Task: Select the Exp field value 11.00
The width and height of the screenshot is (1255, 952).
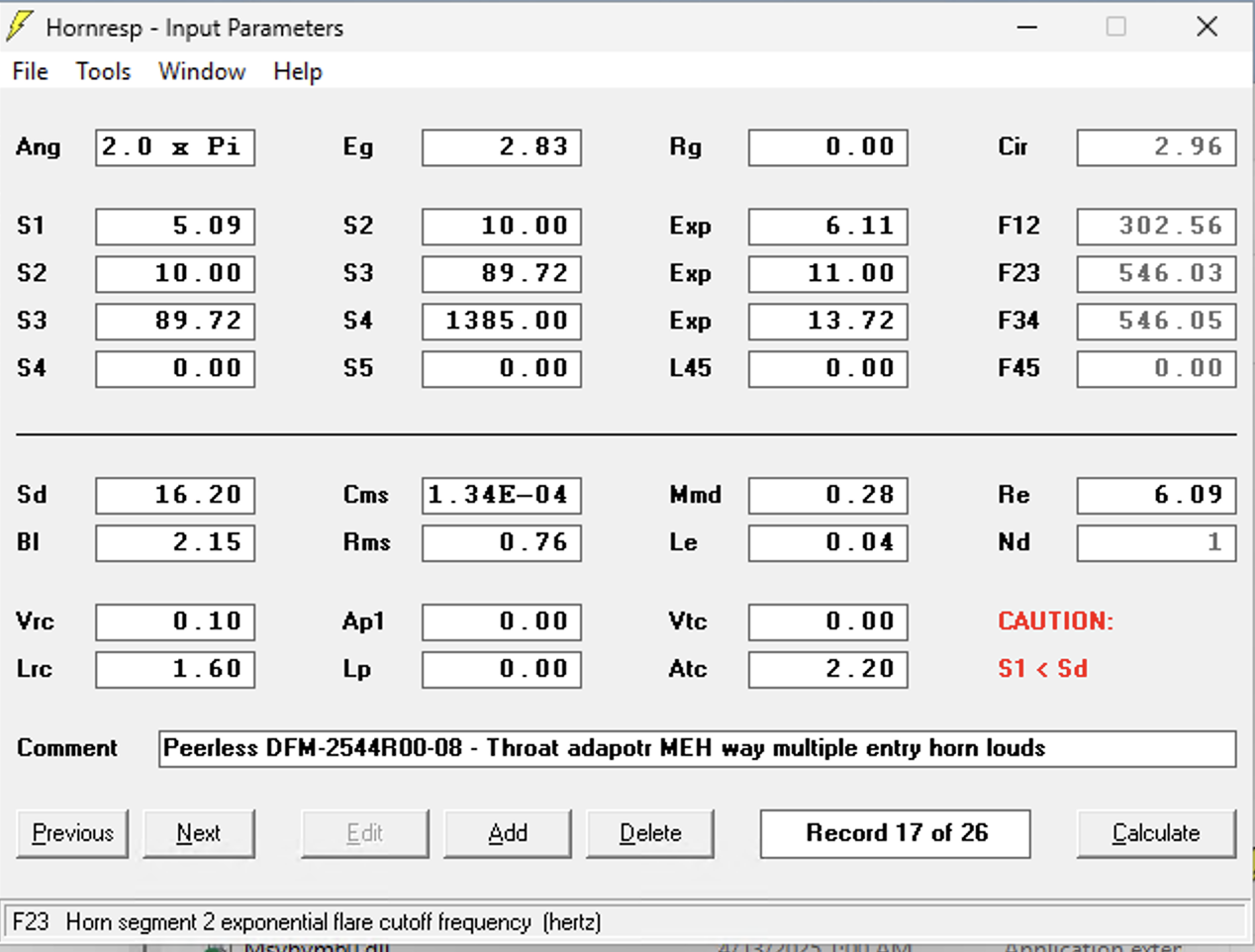Action: (x=828, y=274)
